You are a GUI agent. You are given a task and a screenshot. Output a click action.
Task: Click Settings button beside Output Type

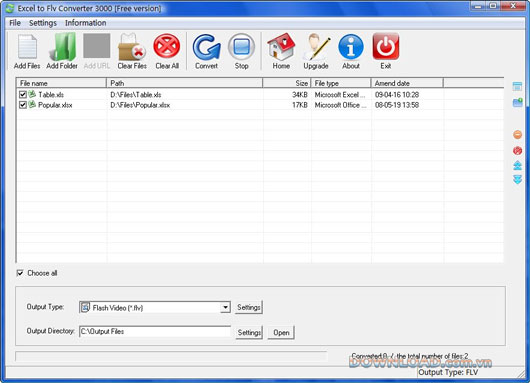(x=249, y=307)
